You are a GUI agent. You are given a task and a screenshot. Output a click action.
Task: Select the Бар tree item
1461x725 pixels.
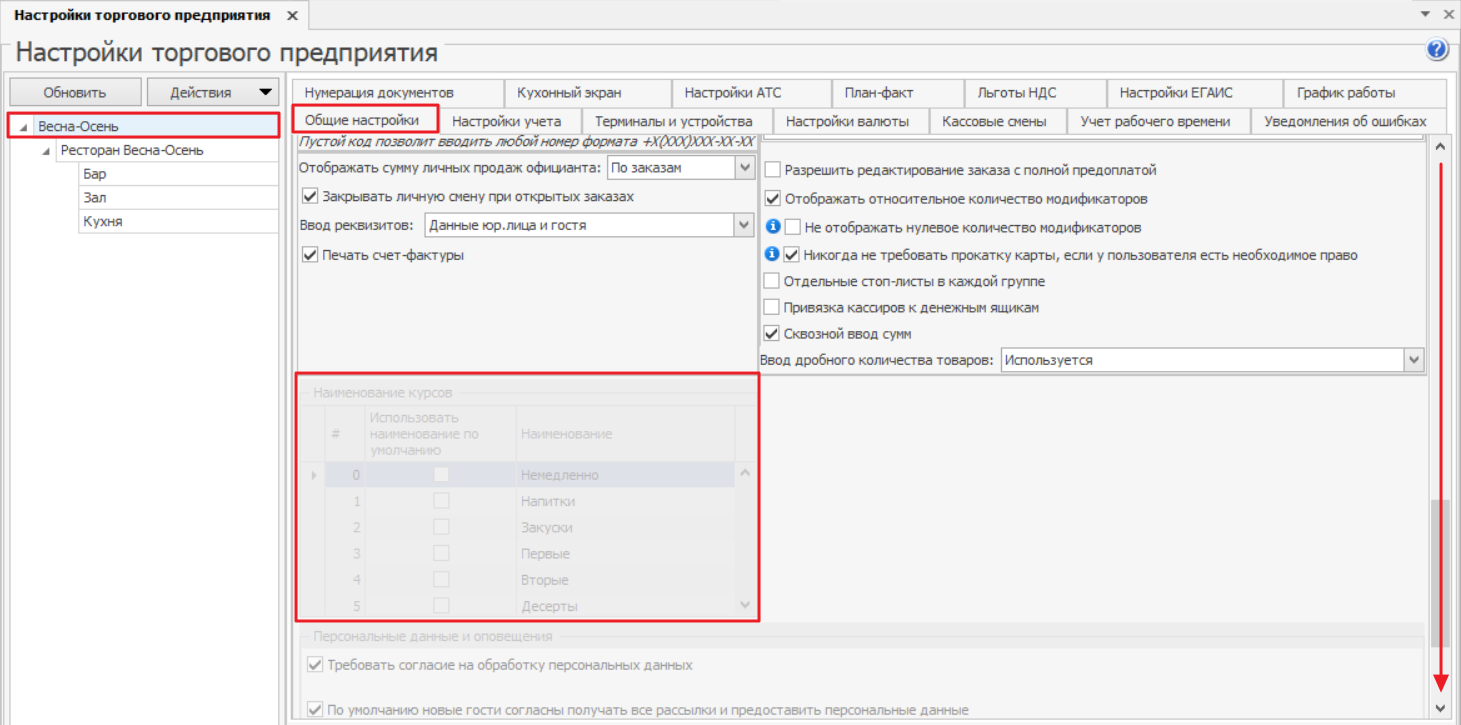(x=94, y=174)
